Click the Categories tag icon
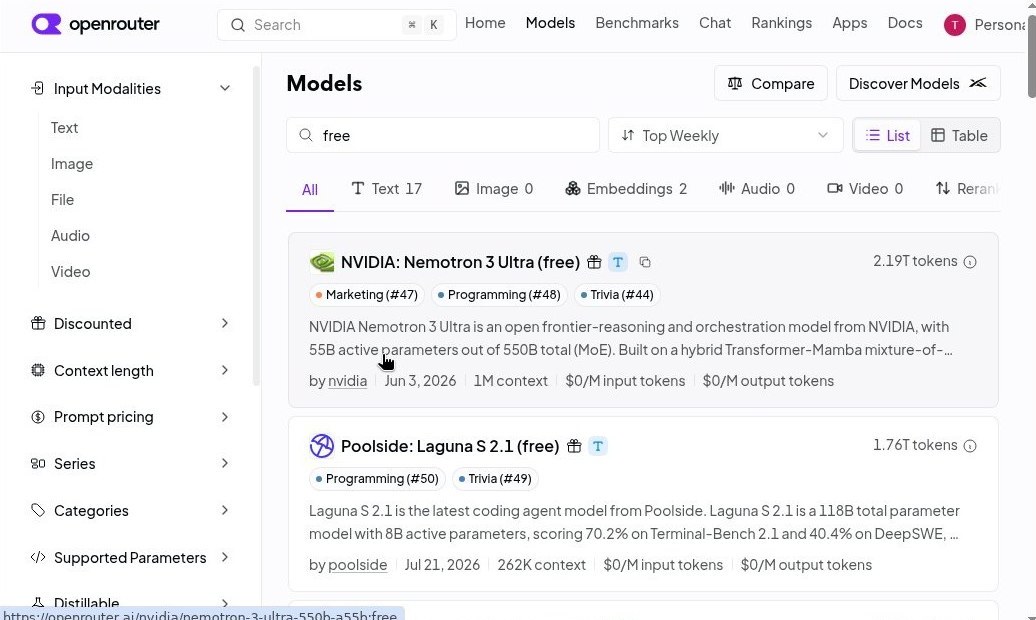 click(38, 510)
